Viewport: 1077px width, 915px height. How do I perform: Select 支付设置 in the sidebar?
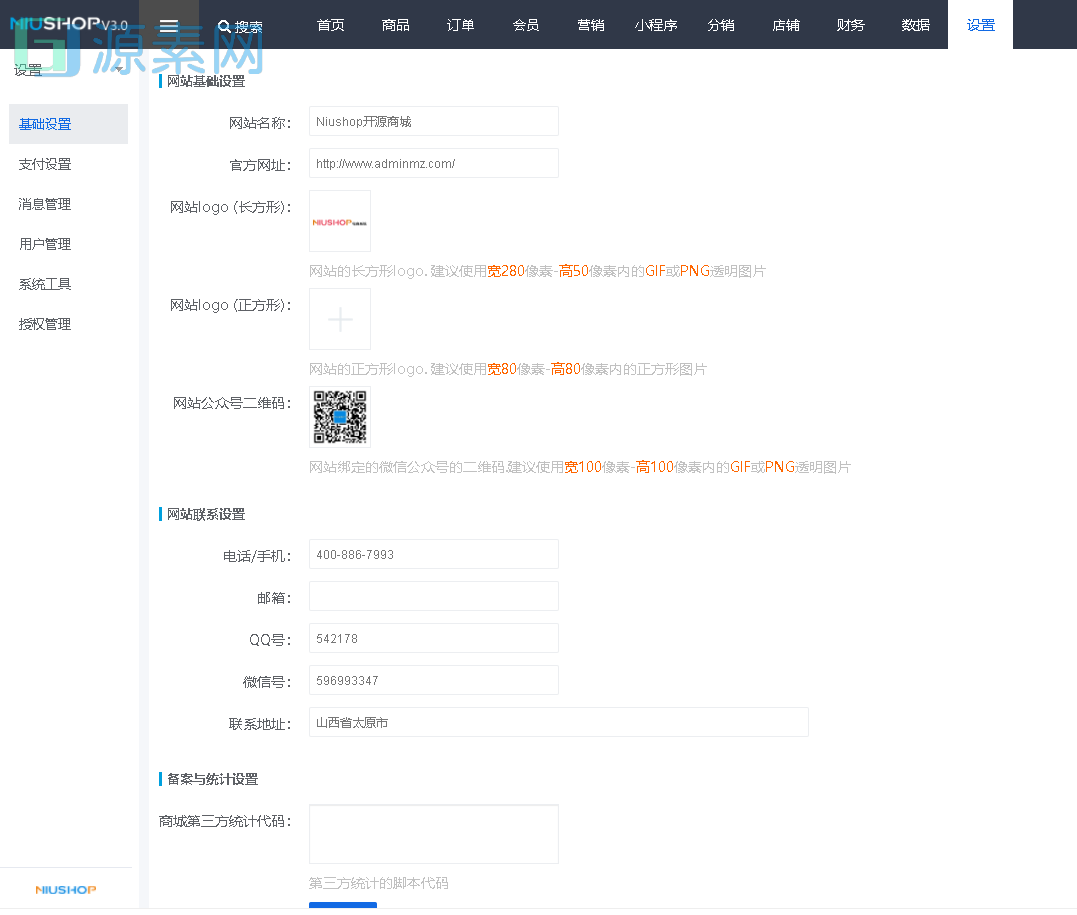click(x=45, y=164)
